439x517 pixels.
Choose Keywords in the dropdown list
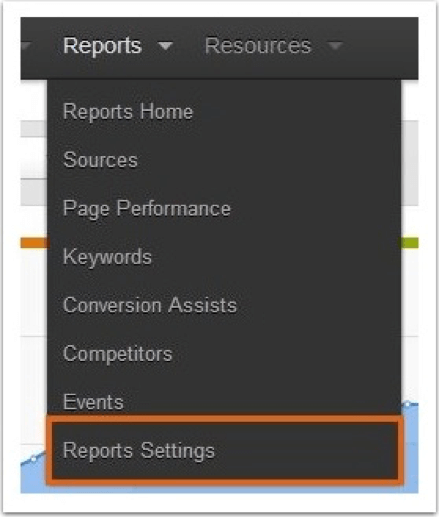pyautogui.click(x=107, y=257)
